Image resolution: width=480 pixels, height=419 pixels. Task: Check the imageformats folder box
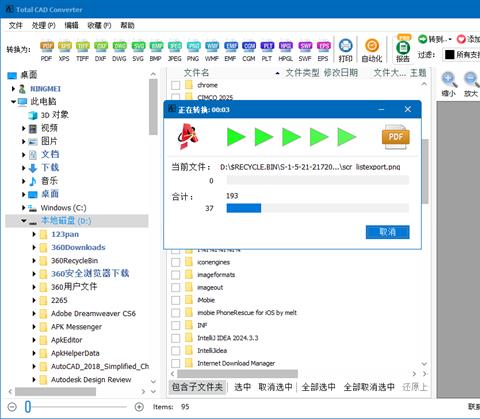click(x=176, y=275)
